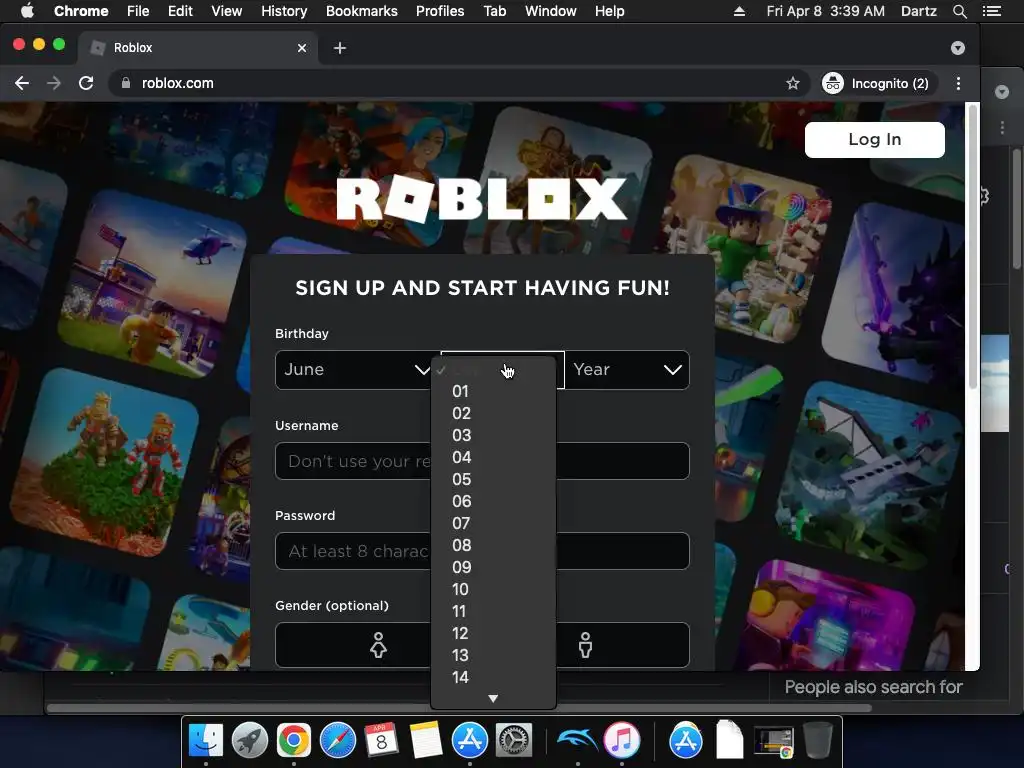Open a new tab with plus icon
The image size is (1024, 768).
[340, 48]
